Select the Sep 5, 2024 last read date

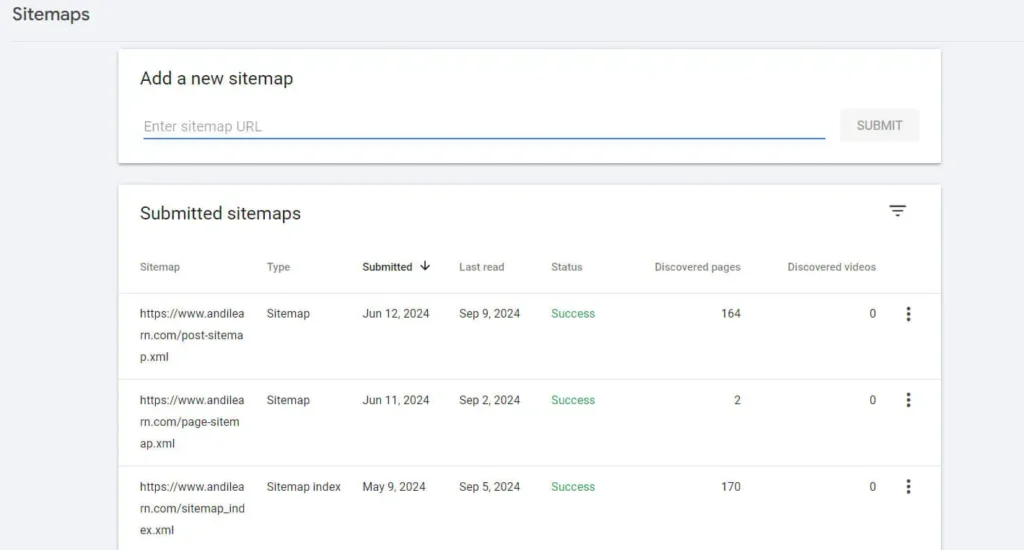[489, 487]
